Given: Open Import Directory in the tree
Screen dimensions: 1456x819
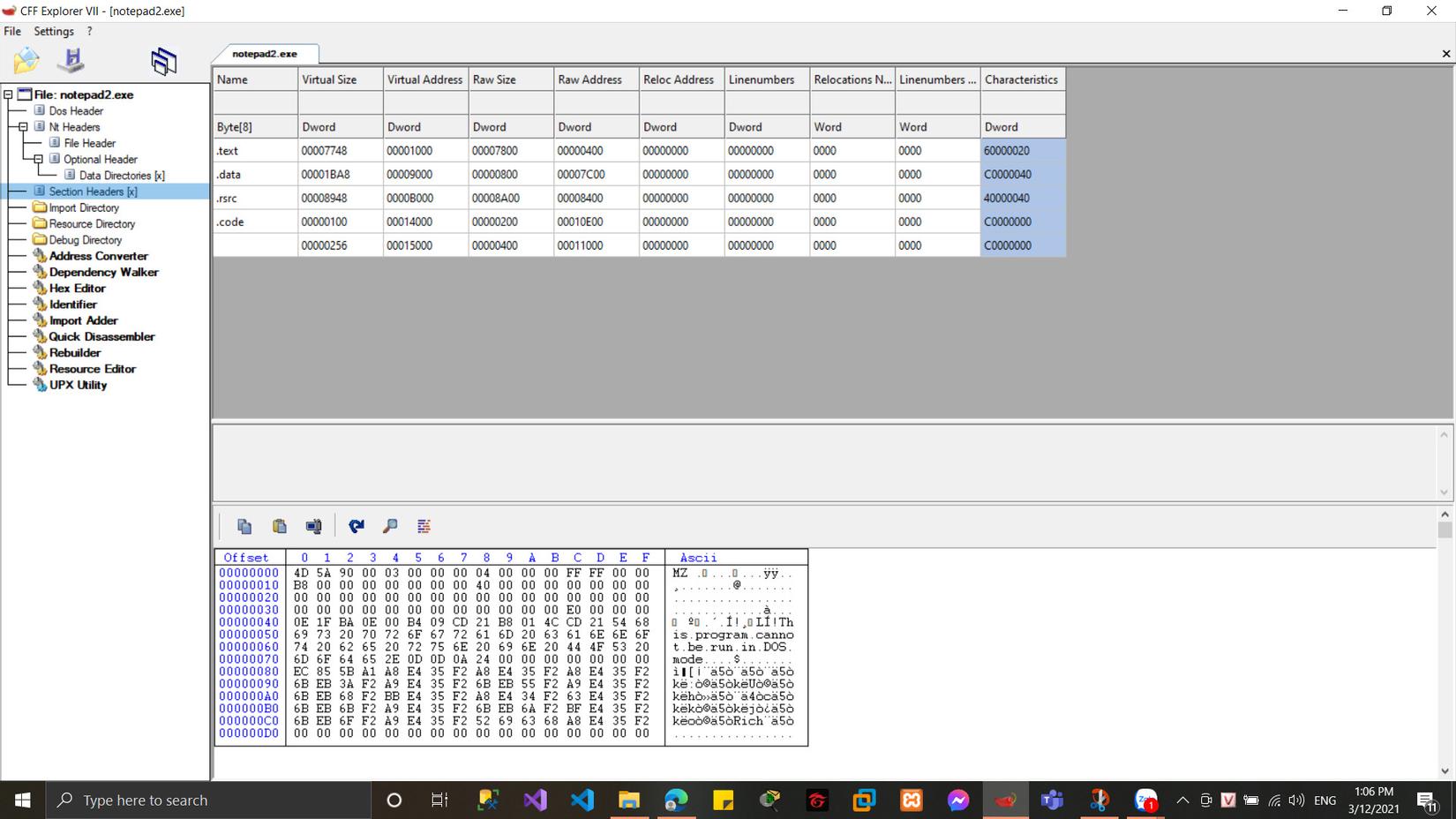Looking at the screenshot, I should [83, 208].
